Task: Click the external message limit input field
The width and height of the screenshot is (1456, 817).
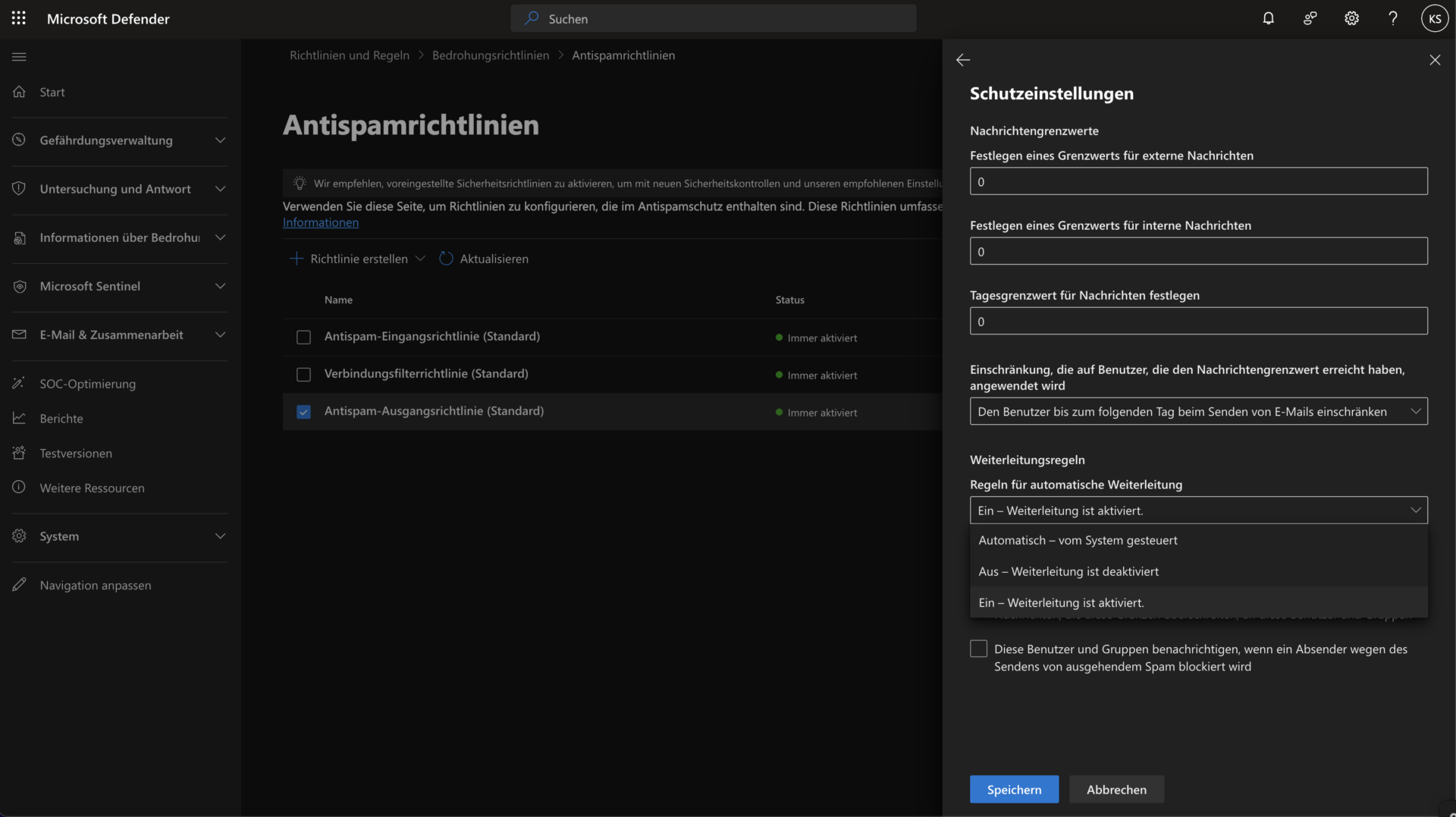Action: pyautogui.click(x=1198, y=181)
